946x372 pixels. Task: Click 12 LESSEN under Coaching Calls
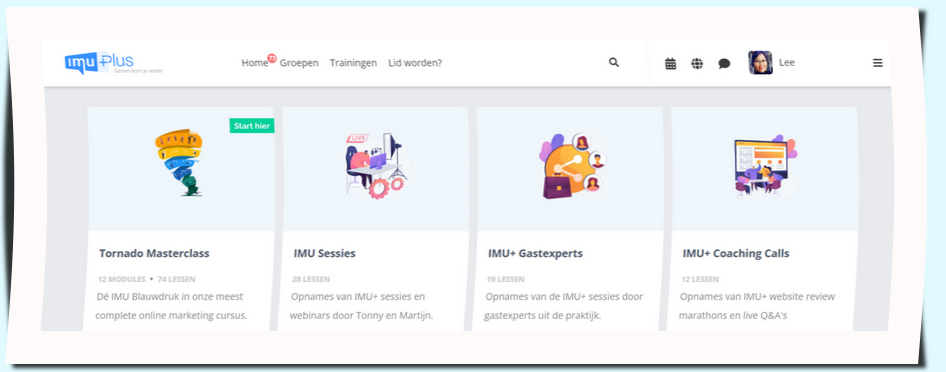(700, 279)
